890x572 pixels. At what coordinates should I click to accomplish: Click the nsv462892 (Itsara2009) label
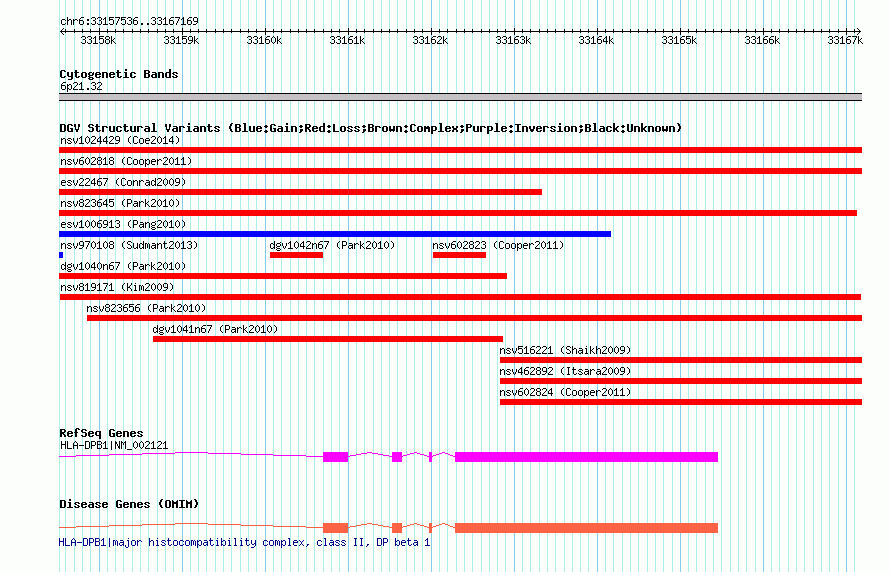[565, 371]
